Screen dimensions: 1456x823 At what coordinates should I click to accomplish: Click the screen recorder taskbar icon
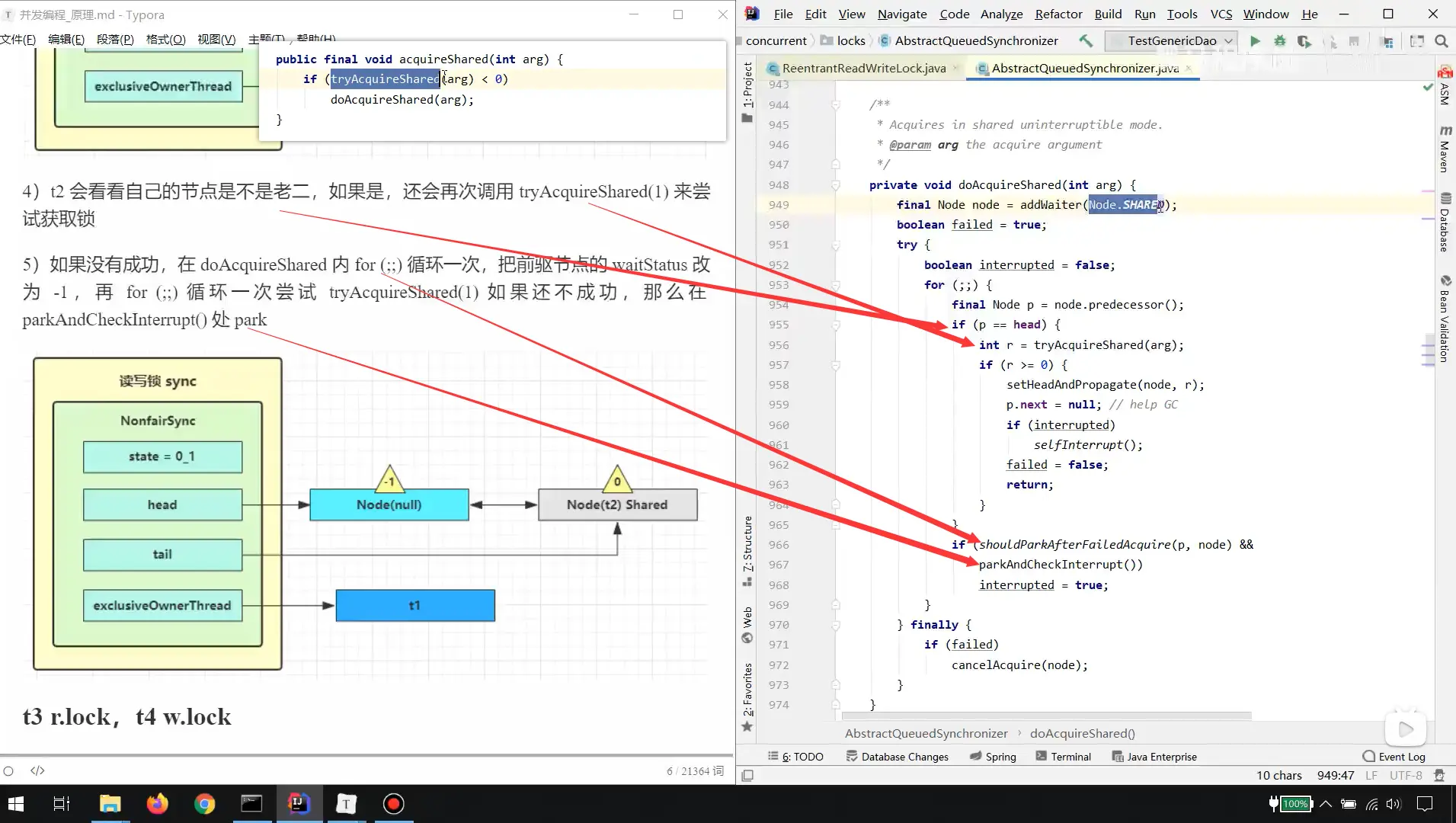pyautogui.click(x=393, y=803)
